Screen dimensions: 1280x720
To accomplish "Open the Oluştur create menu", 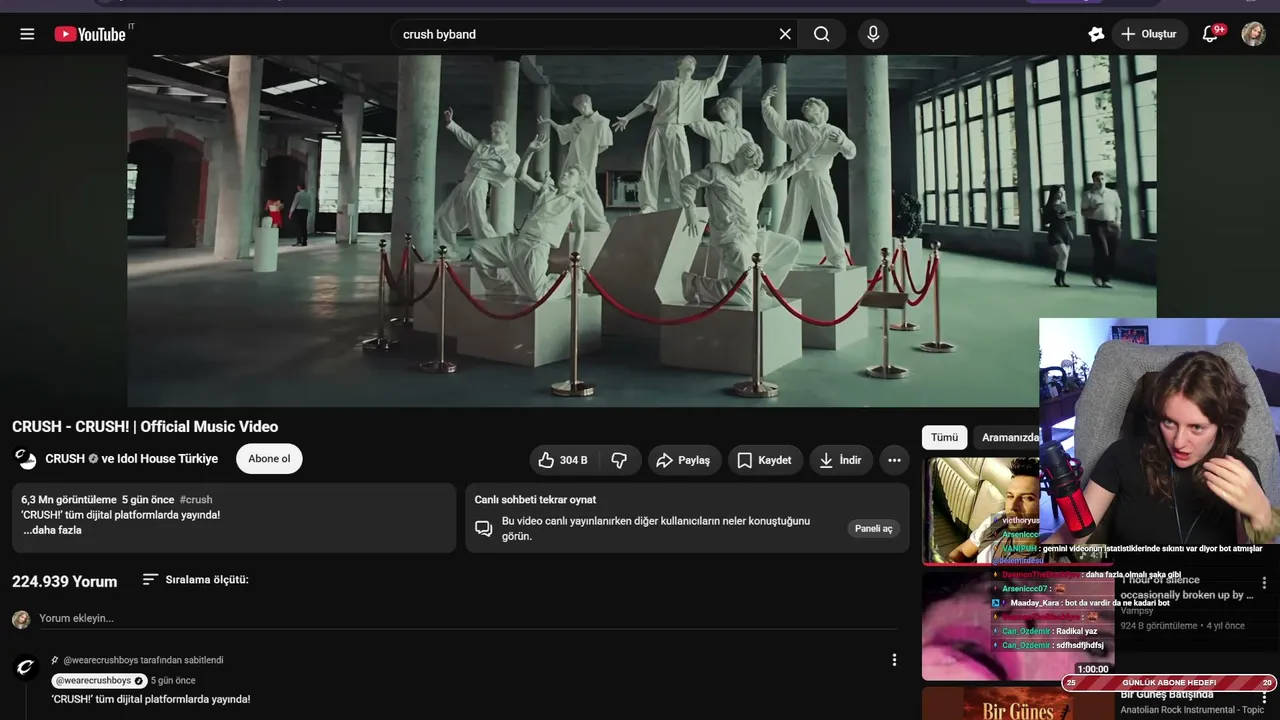I will click(1149, 34).
